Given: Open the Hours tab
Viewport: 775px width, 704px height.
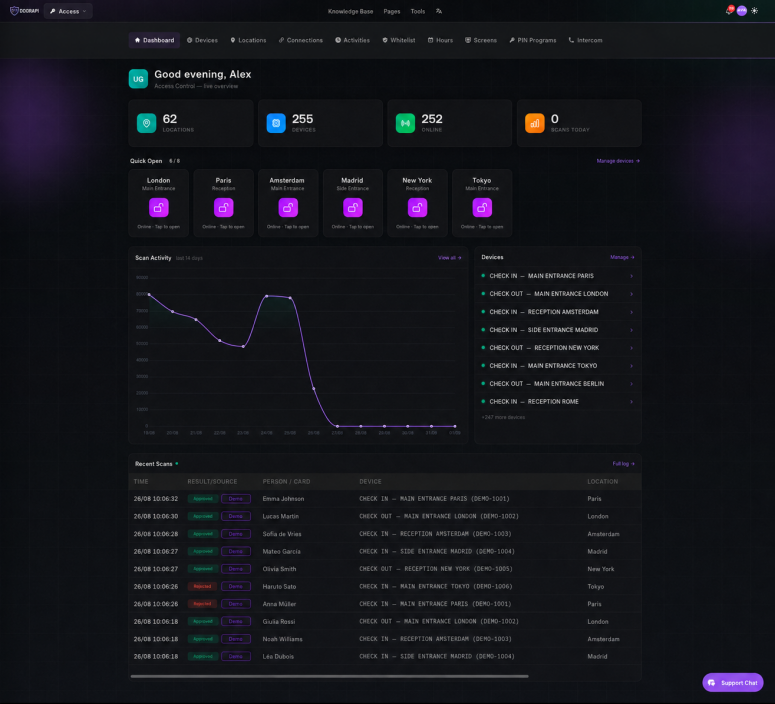Looking at the screenshot, I should tap(440, 40).
